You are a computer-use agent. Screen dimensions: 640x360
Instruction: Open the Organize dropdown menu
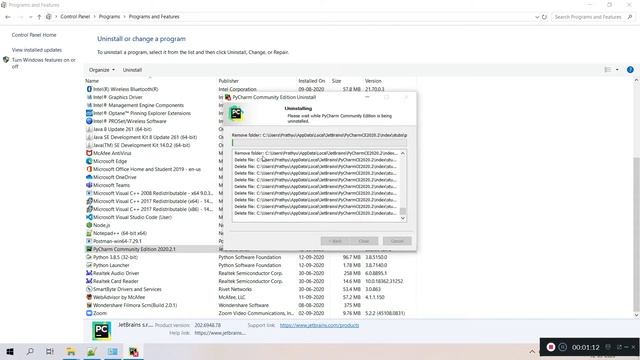[x=102, y=70]
